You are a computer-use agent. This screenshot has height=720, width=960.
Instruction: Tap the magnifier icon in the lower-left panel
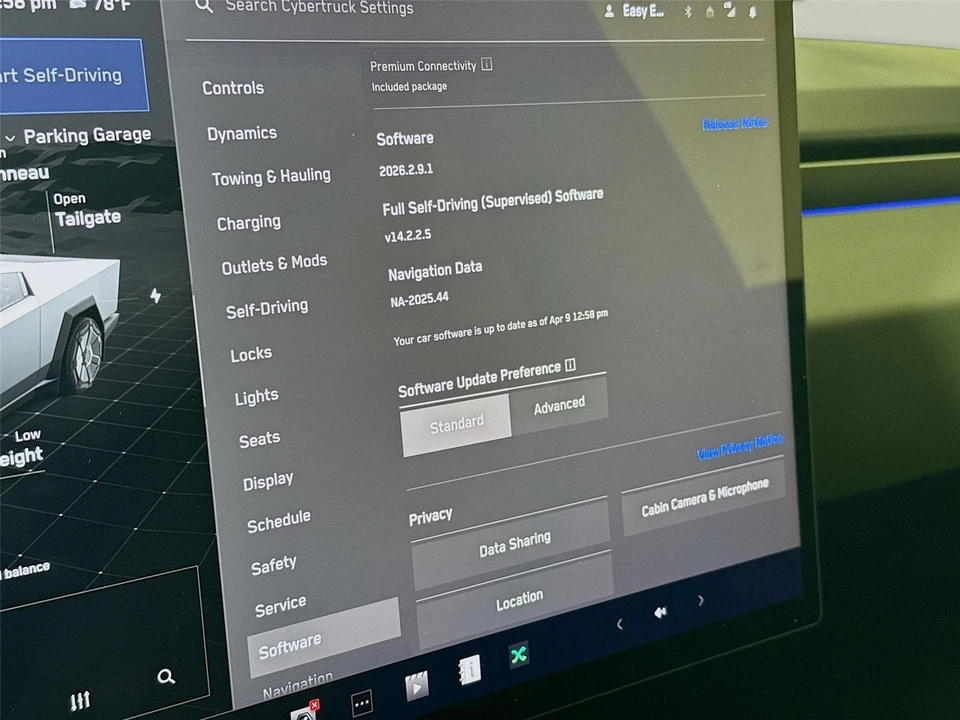(x=166, y=677)
